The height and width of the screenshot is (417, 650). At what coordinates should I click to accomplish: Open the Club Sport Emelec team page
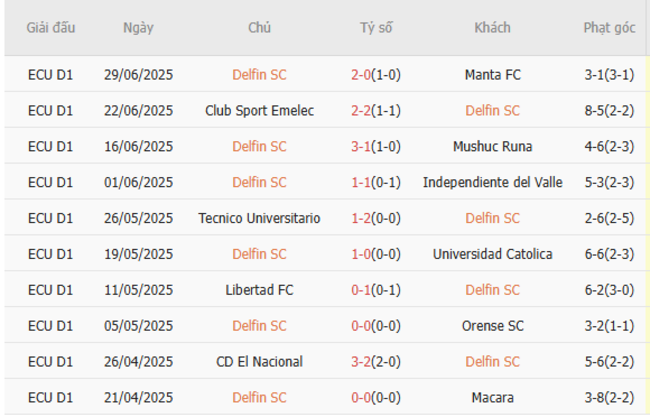(259, 110)
